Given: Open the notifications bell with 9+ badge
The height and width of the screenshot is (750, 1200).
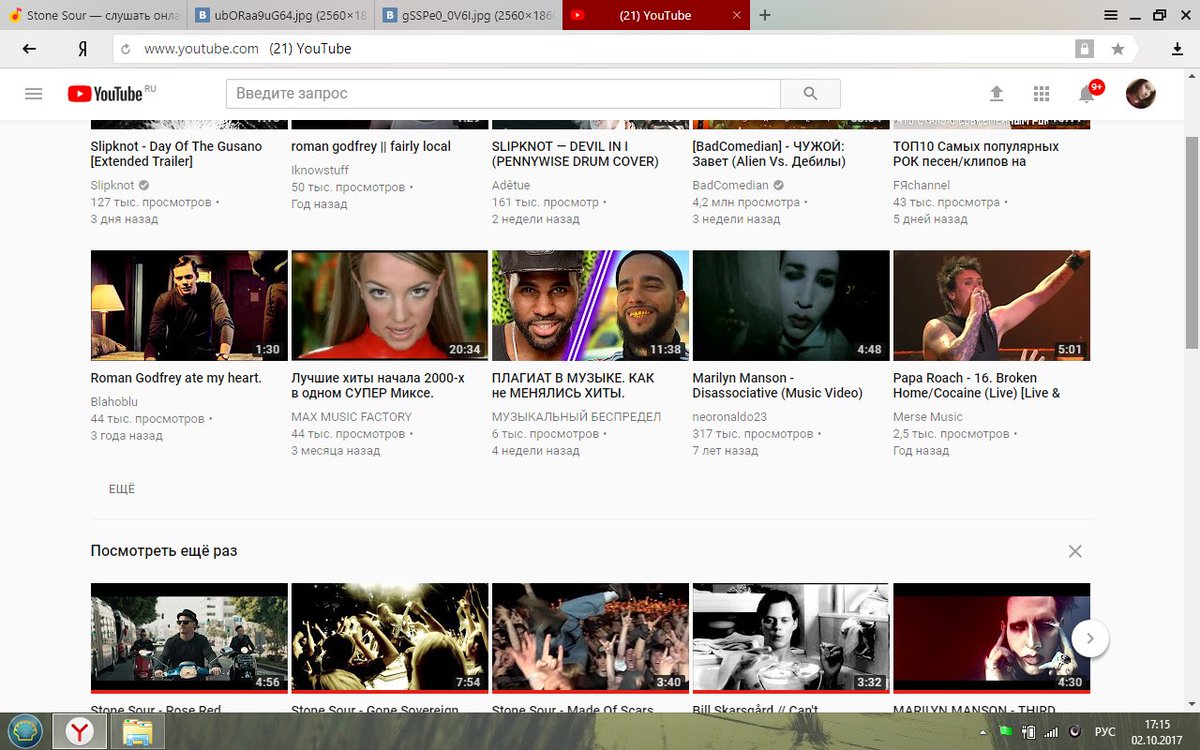Looking at the screenshot, I should point(1088,93).
